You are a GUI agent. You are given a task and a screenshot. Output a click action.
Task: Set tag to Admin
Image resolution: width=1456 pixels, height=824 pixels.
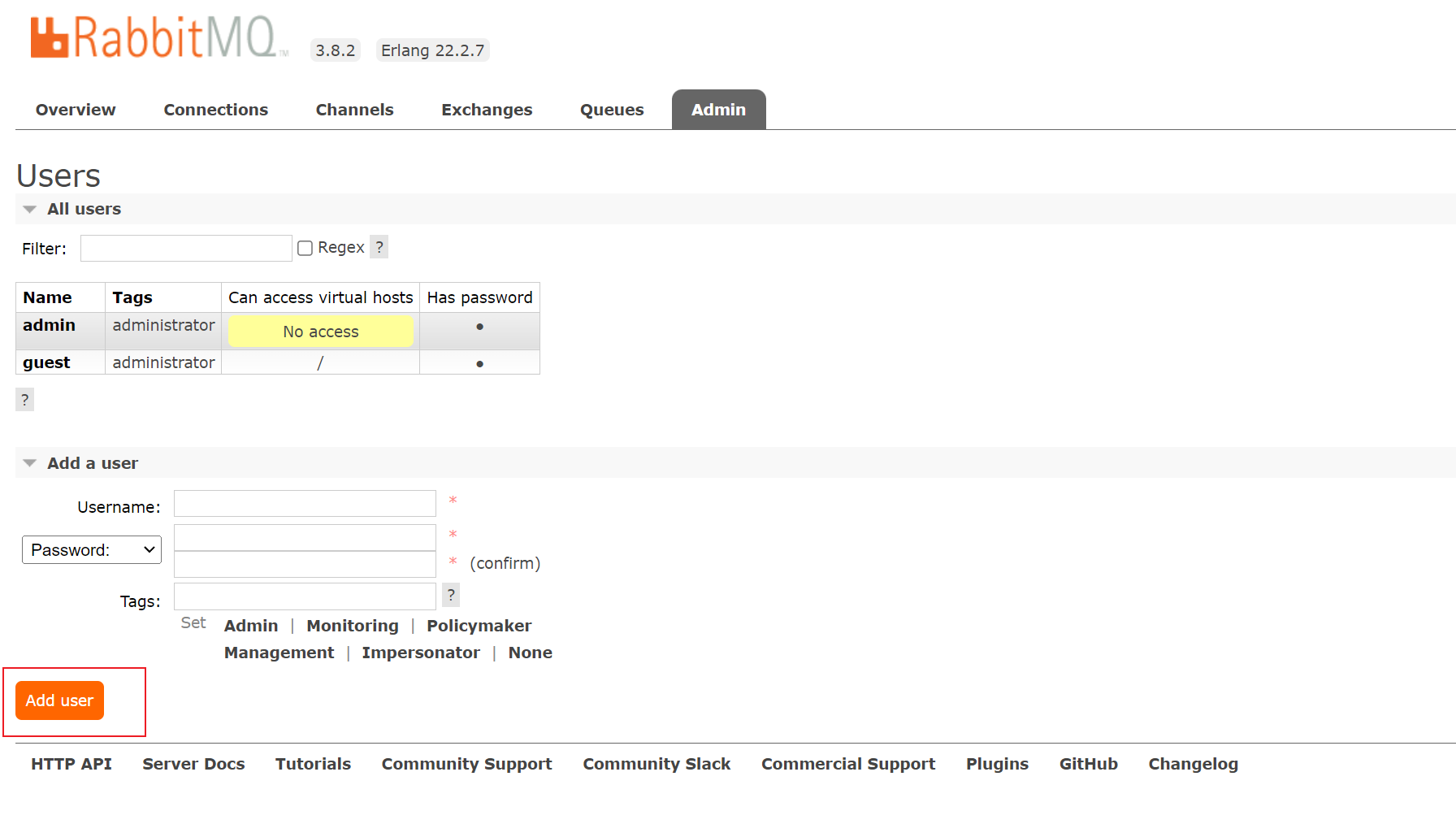(x=251, y=626)
